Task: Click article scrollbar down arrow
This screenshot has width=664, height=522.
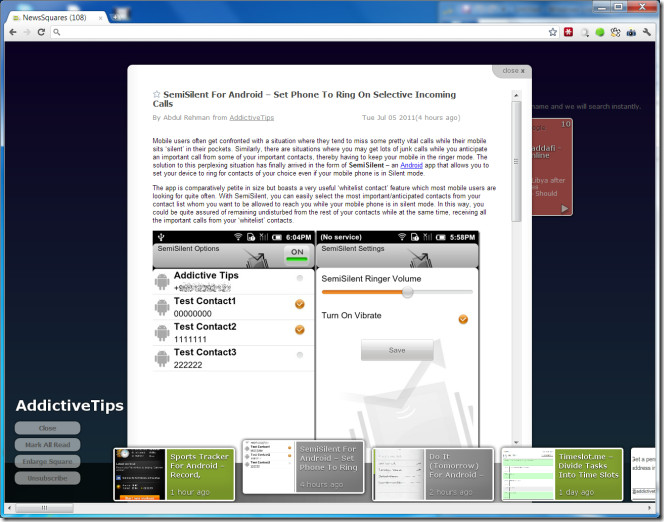Action: 516,442
